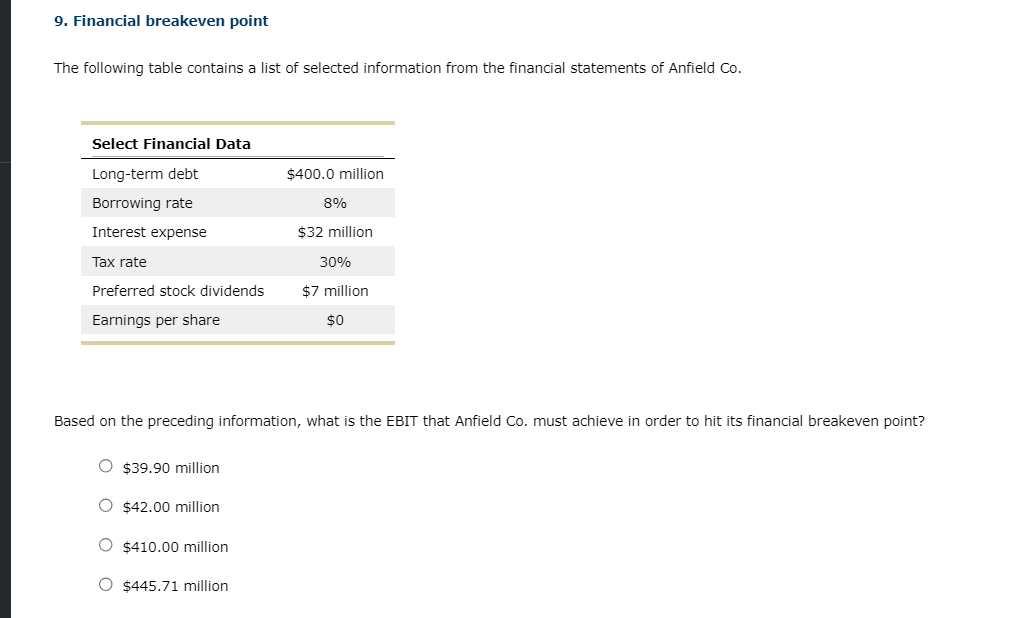Click the Preferred stock dividends label
The height and width of the screenshot is (618, 1009).
178,291
